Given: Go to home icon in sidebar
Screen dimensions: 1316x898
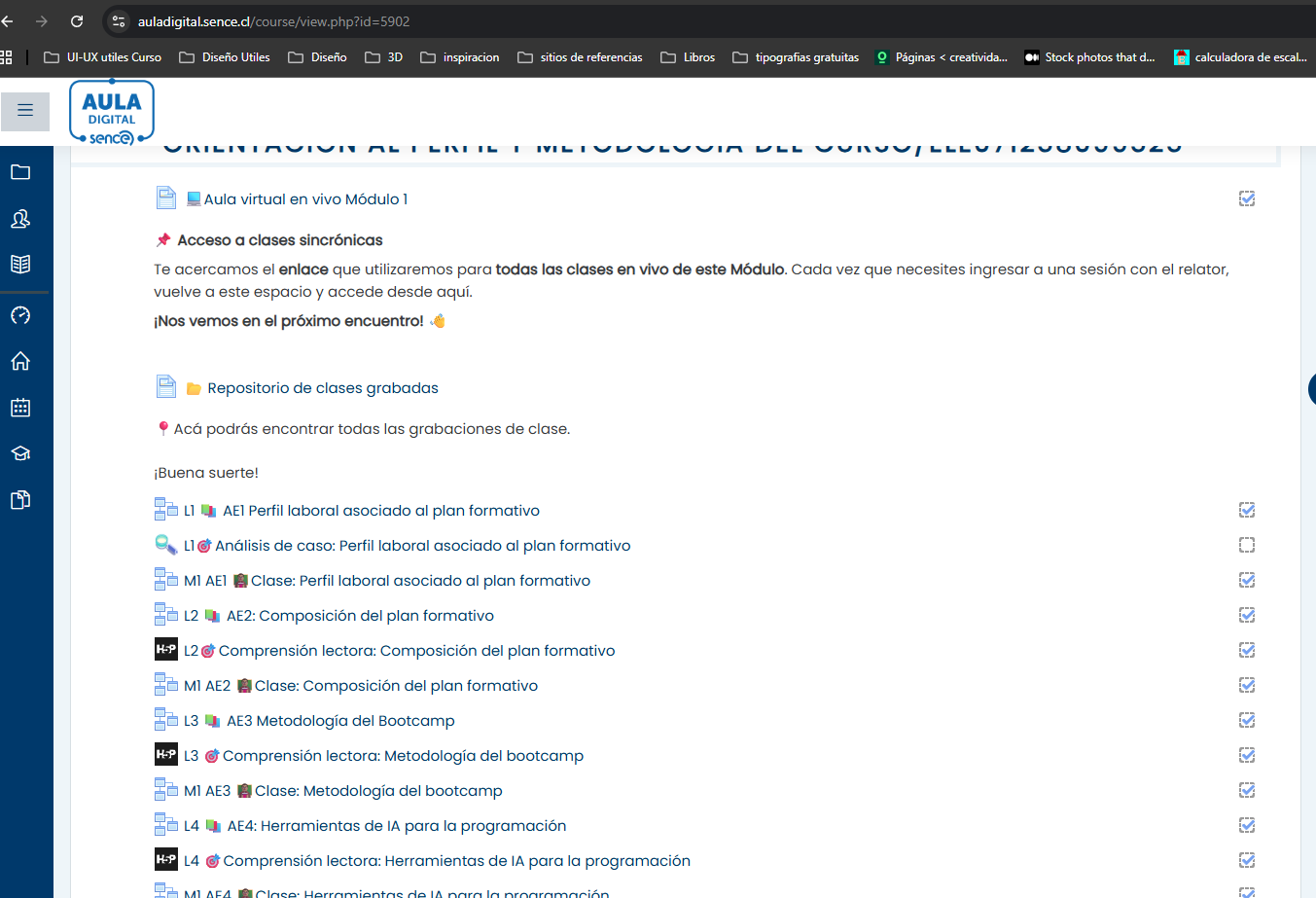Looking at the screenshot, I should [x=20, y=361].
